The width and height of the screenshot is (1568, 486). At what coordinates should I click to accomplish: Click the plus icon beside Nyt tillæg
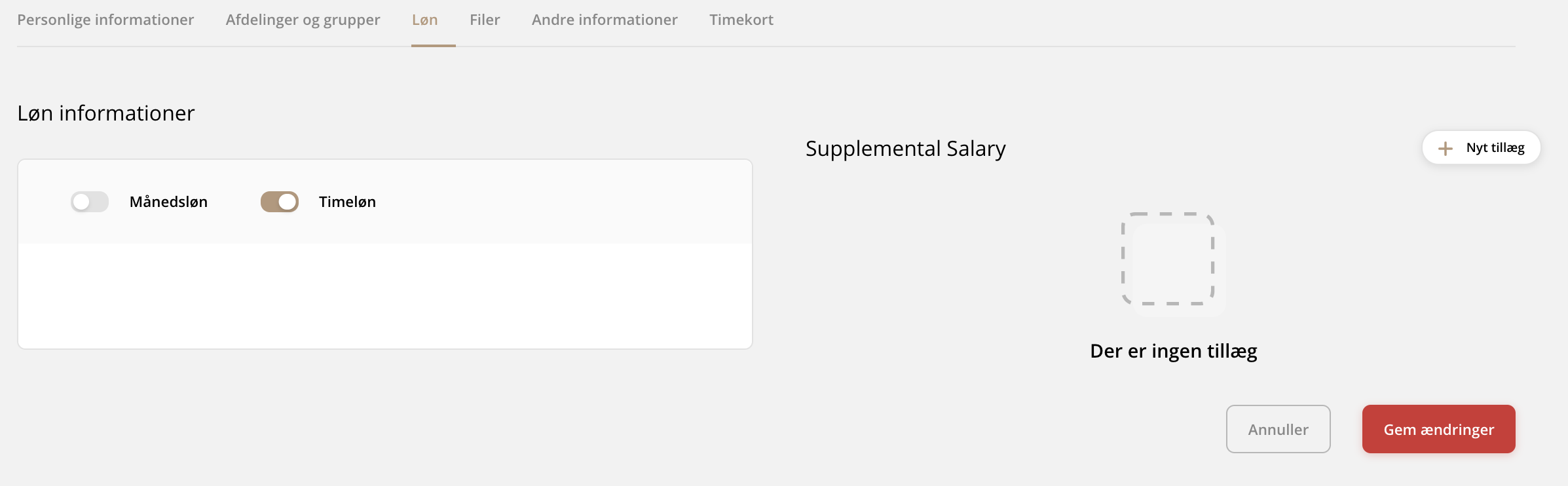point(1445,149)
